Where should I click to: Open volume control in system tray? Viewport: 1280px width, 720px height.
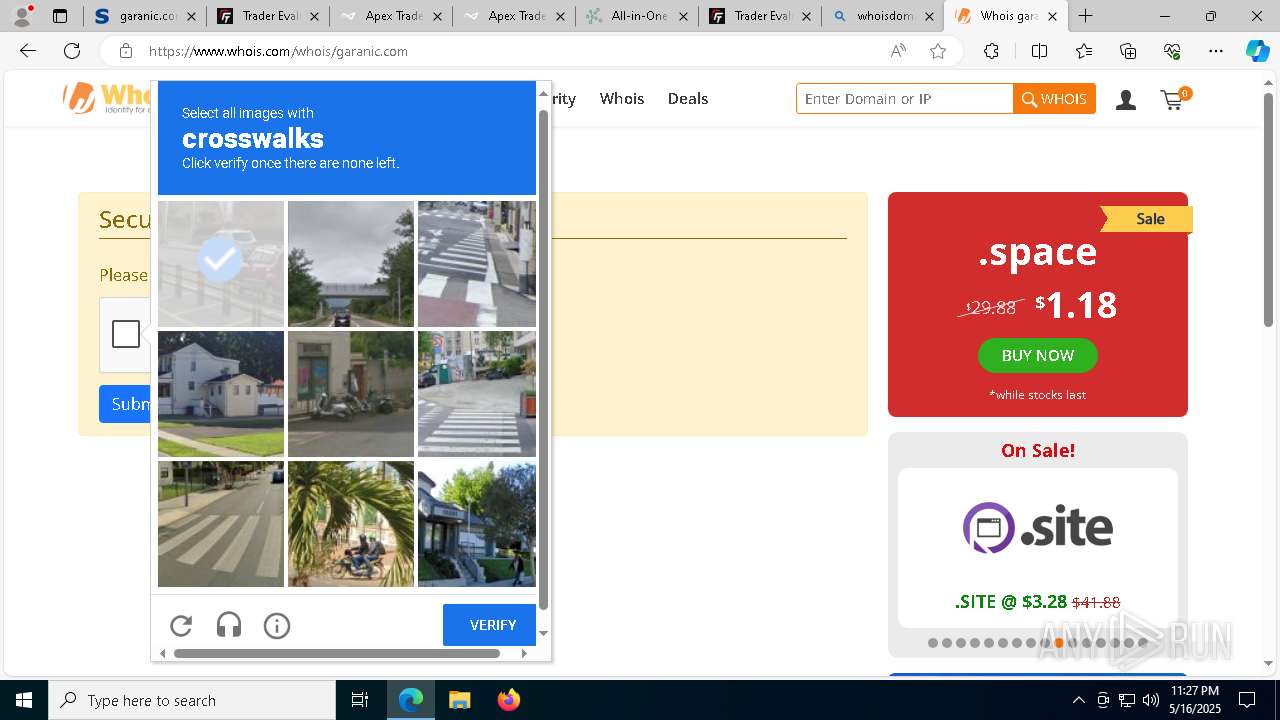tap(1150, 700)
